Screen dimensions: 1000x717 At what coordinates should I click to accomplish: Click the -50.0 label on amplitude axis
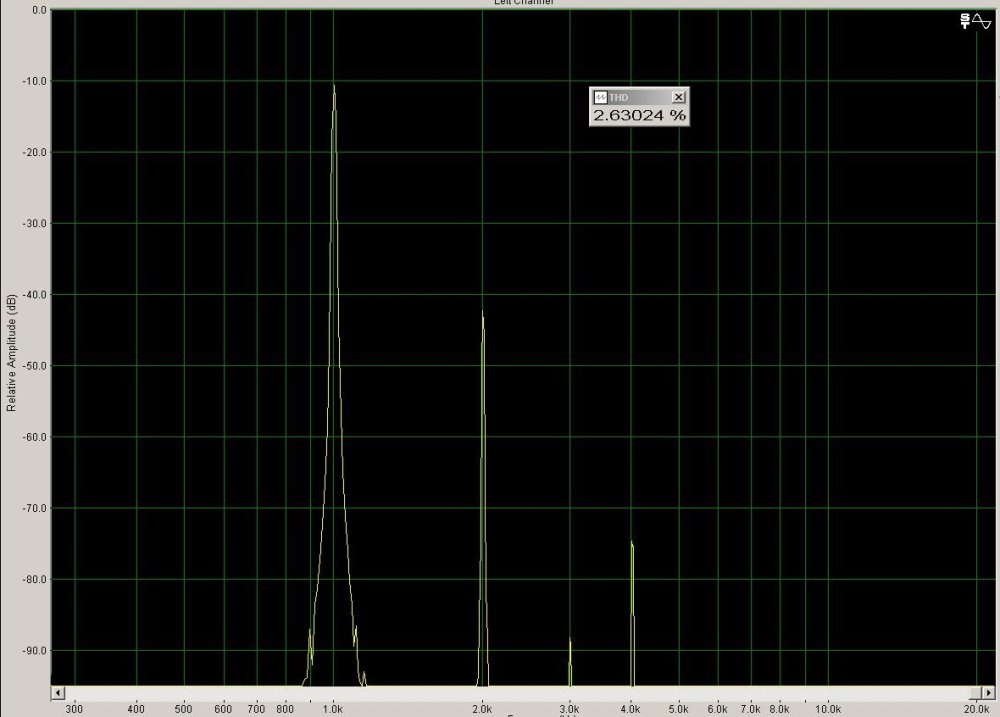pos(36,366)
